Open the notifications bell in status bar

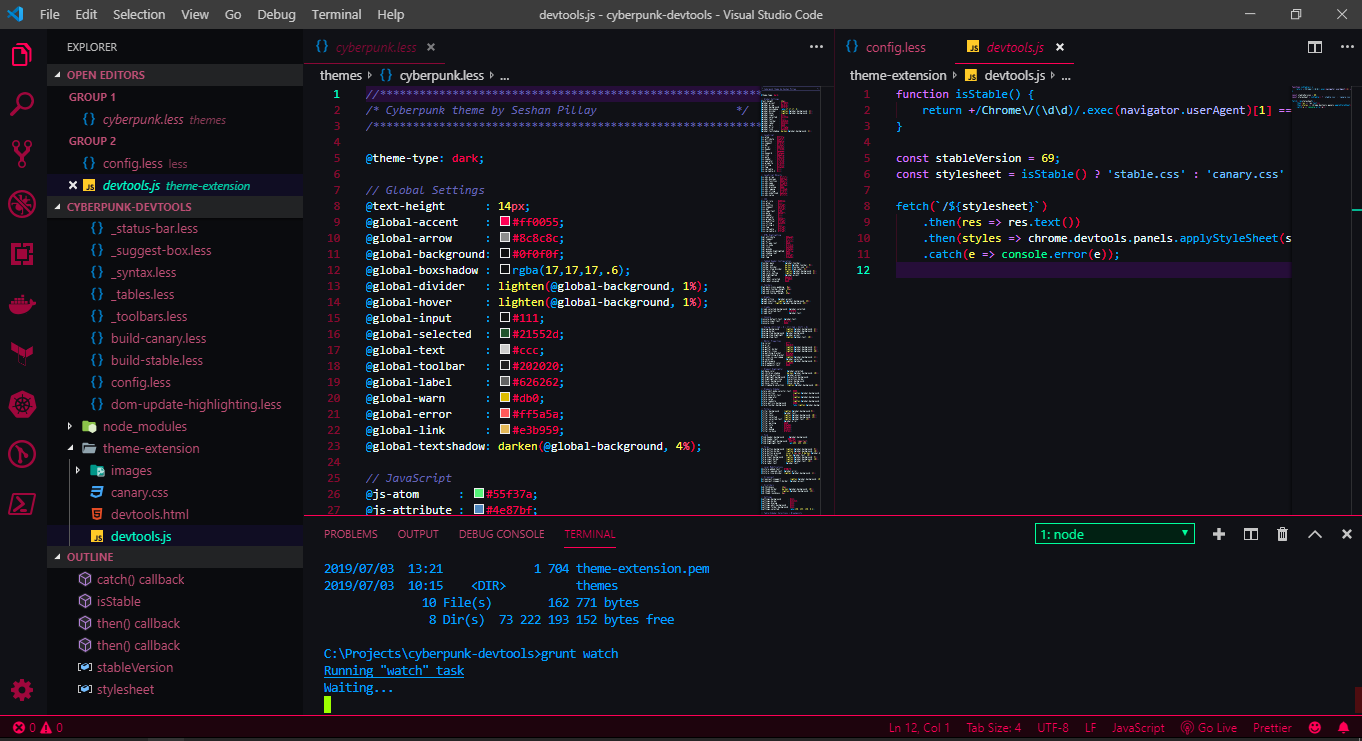tap(1345, 728)
